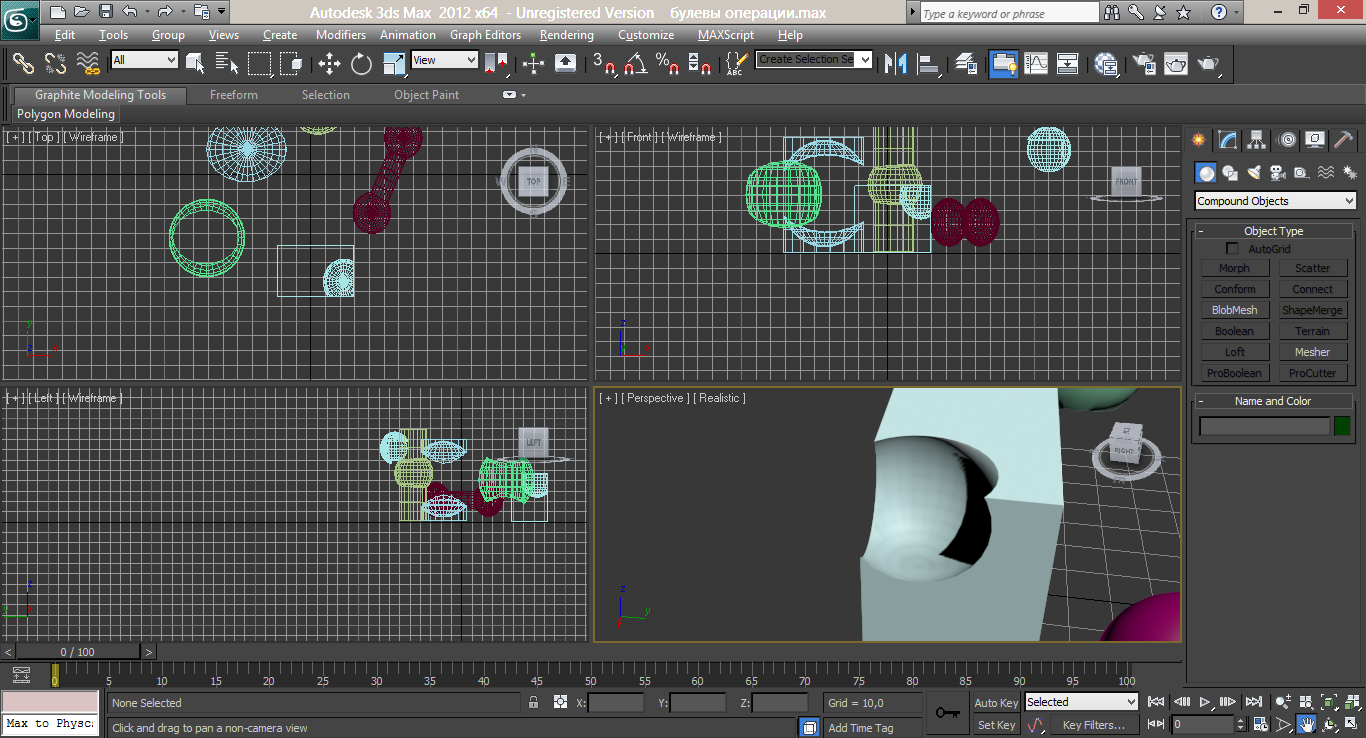The height and width of the screenshot is (738, 1366).
Task: Click the object name input field
Action: 1265,426
